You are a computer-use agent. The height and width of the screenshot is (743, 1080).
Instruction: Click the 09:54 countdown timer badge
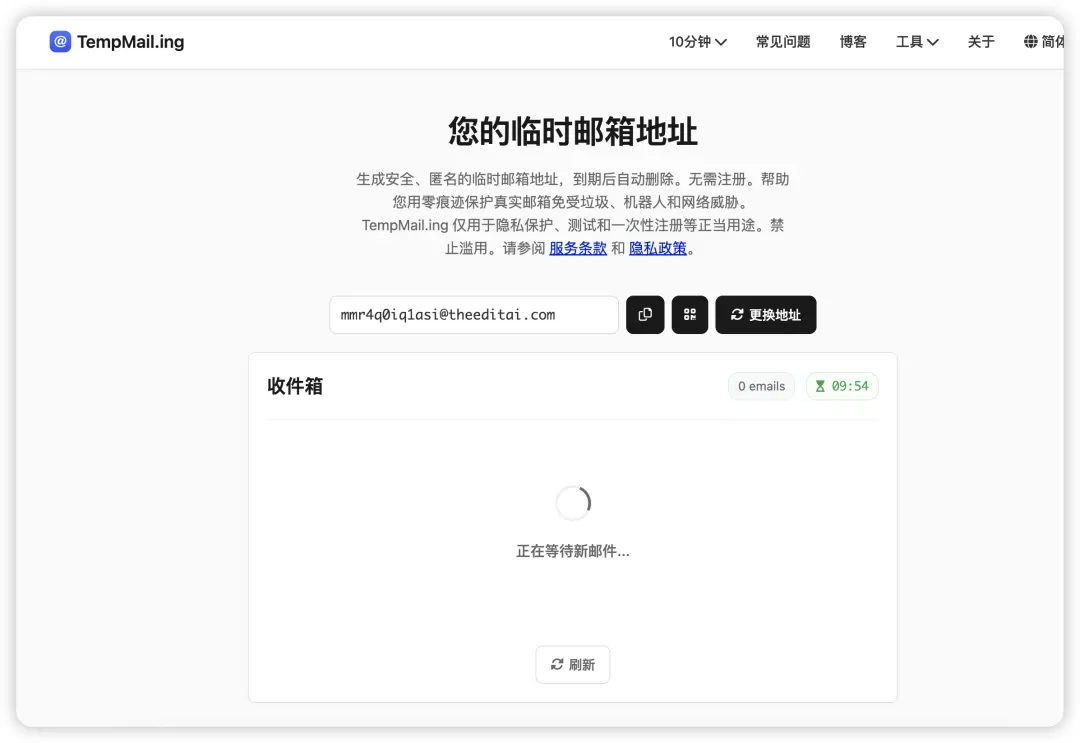coord(842,386)
